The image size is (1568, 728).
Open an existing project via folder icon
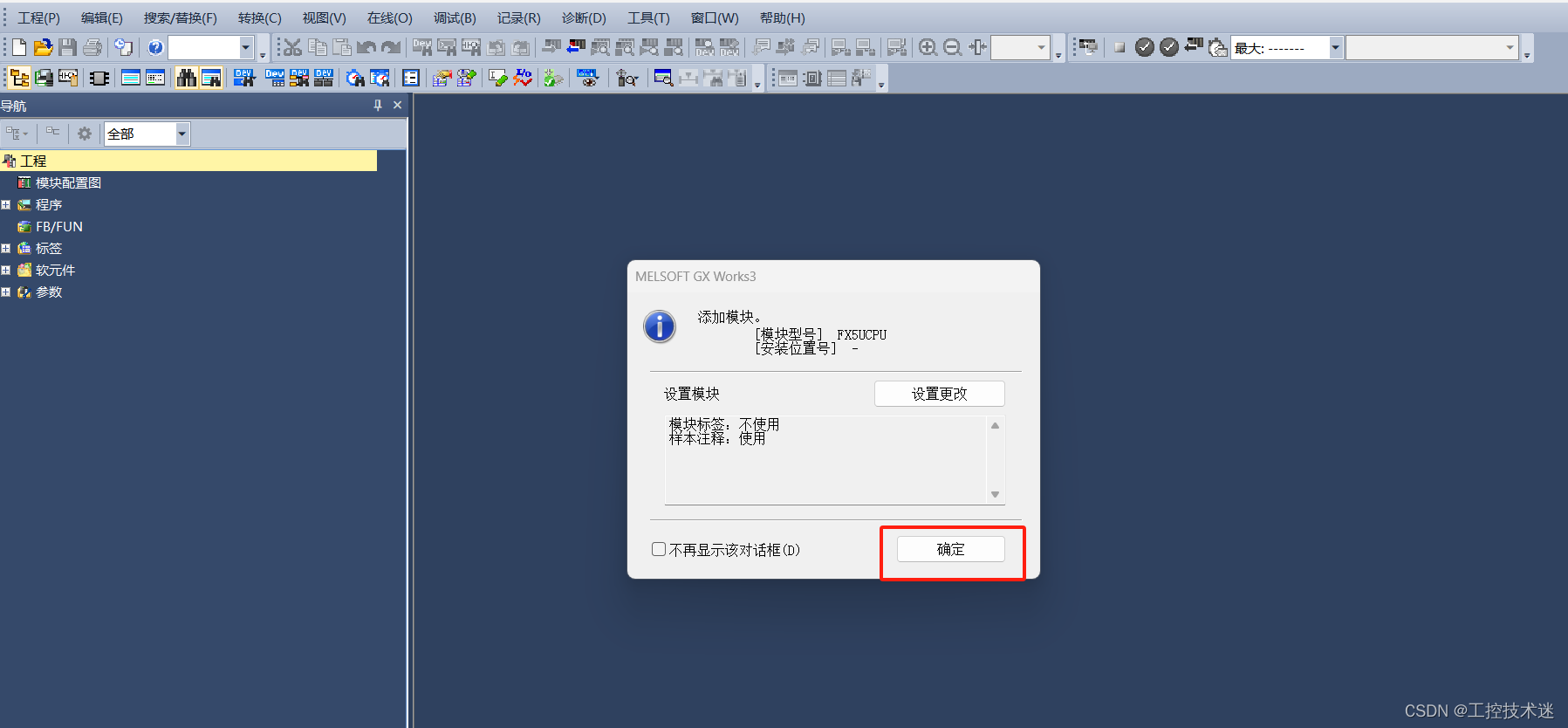(x=43, y=47)
